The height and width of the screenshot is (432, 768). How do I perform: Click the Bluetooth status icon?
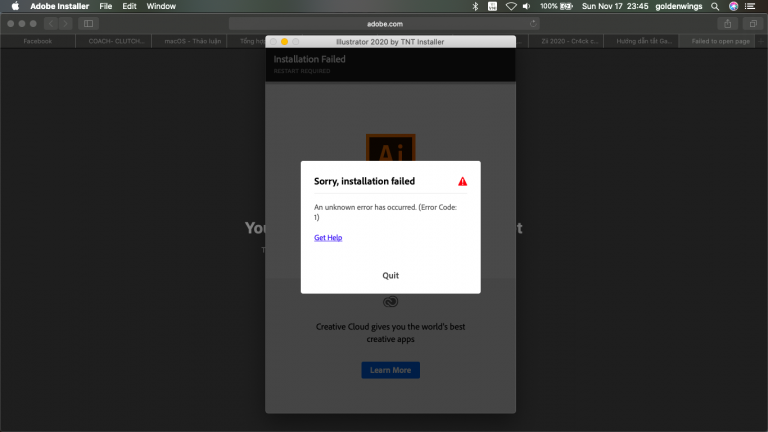tap(475, 6)
